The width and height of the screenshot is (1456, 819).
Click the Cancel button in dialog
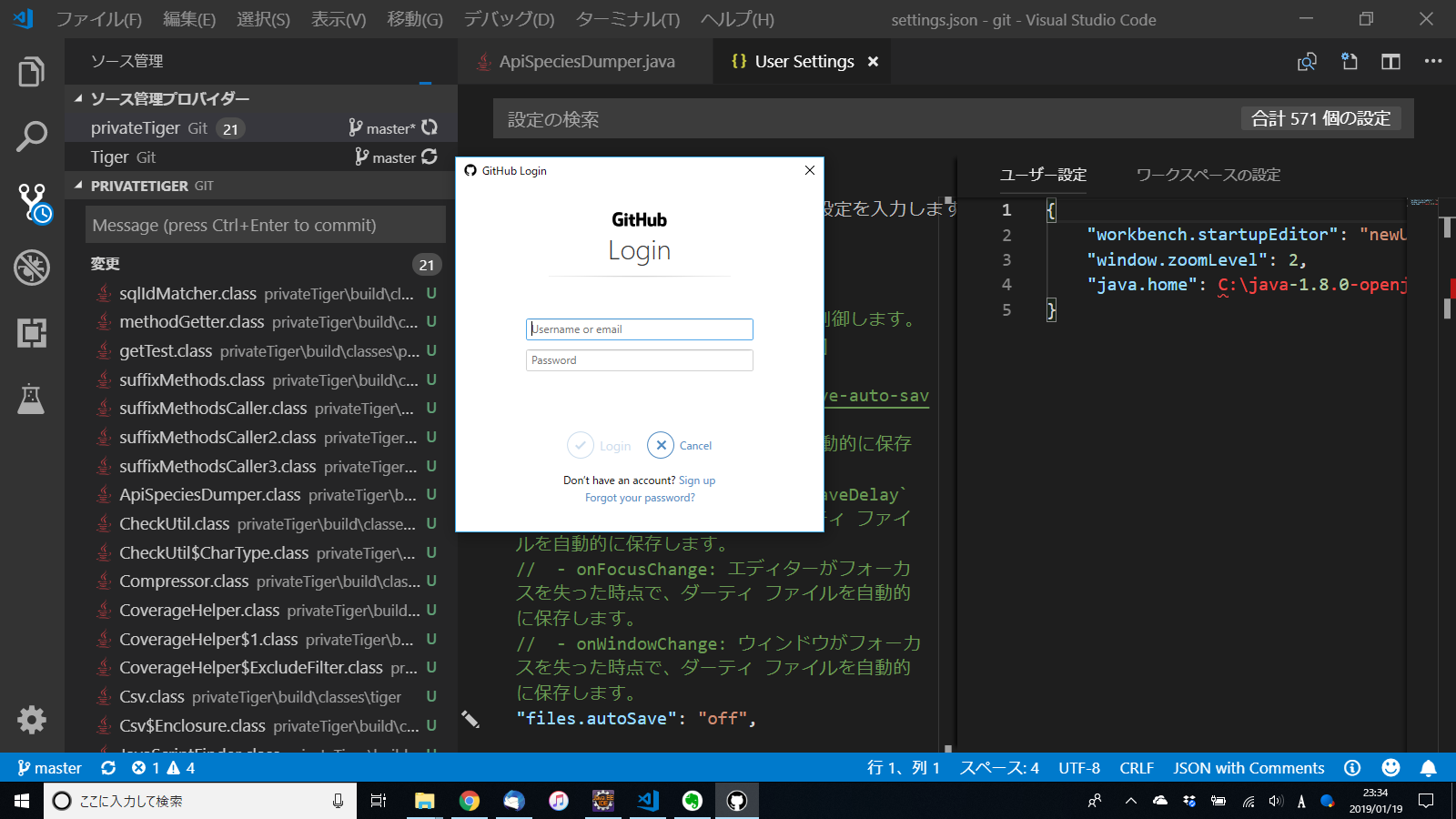pyautogui.click(x=680, y=445)
